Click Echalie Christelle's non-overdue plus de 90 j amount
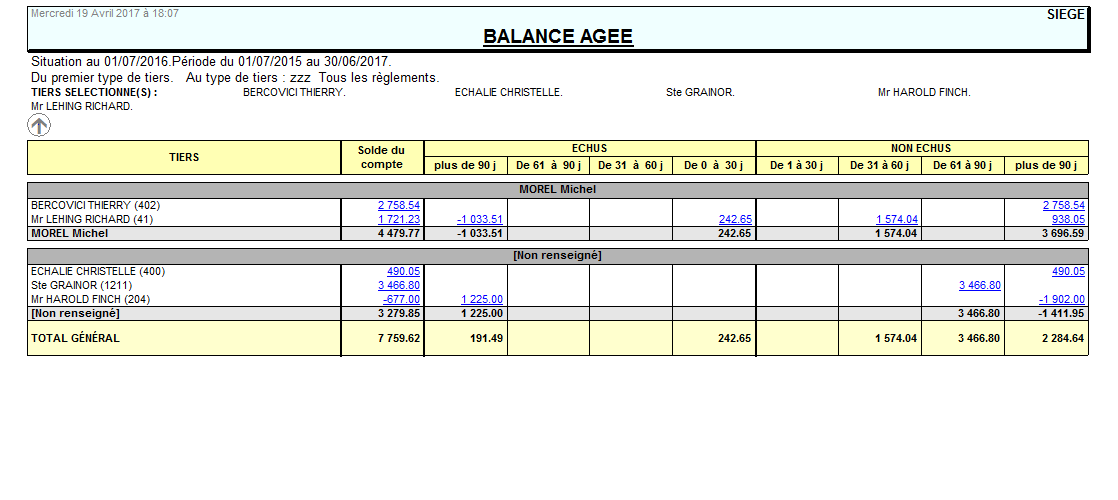 [x=1068, y=271]
